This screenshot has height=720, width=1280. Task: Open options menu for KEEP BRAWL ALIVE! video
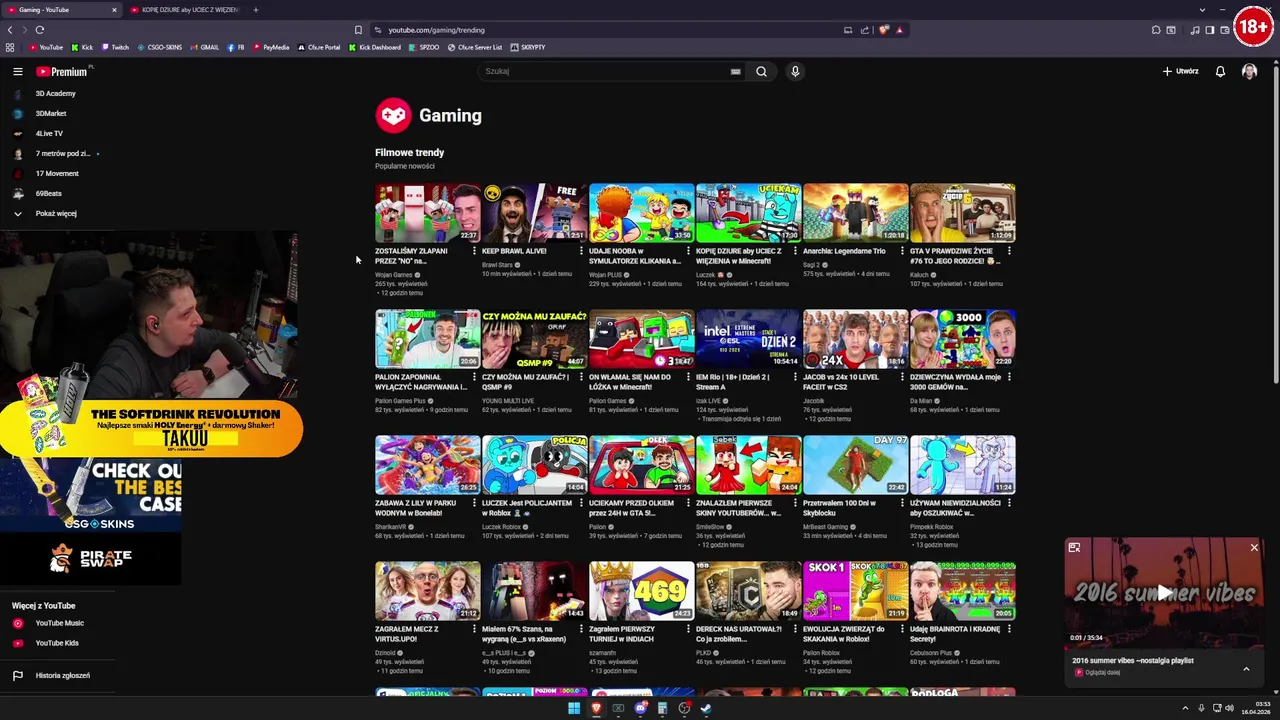[x=581, y=251]
